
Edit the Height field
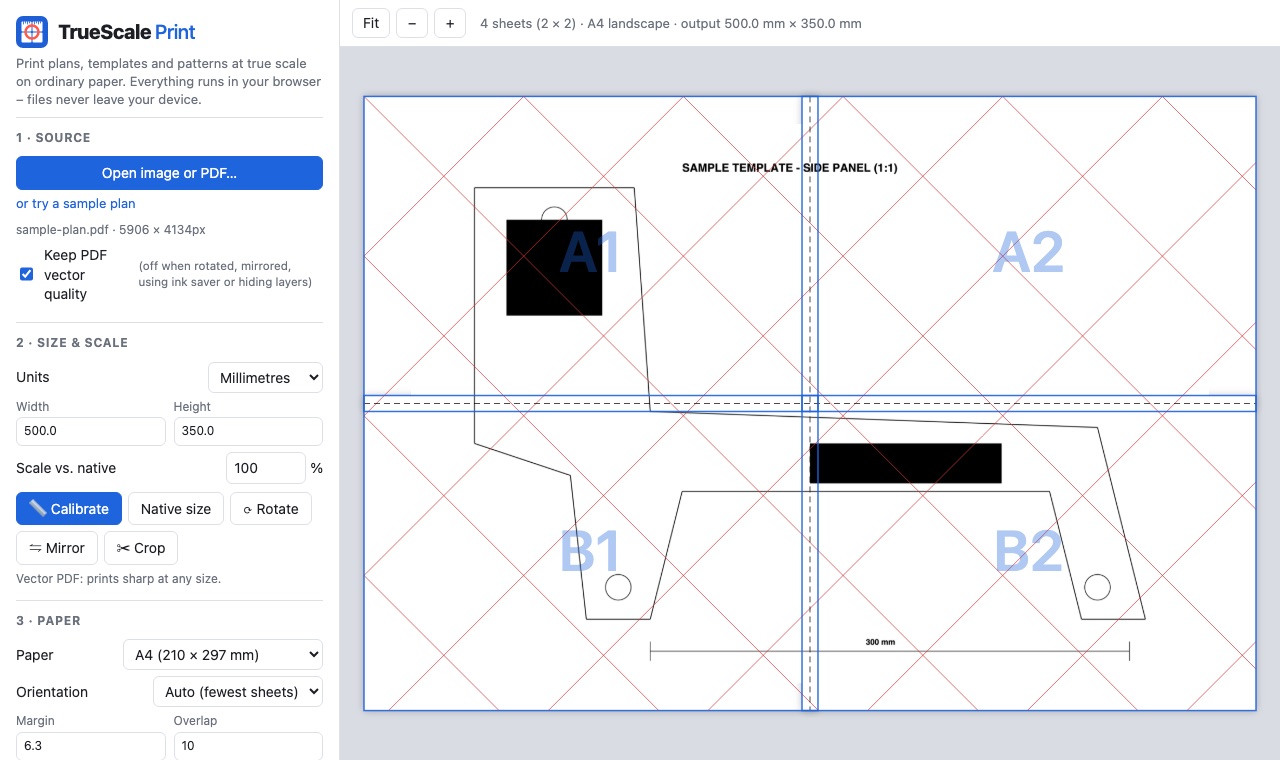tap(248, 431)
